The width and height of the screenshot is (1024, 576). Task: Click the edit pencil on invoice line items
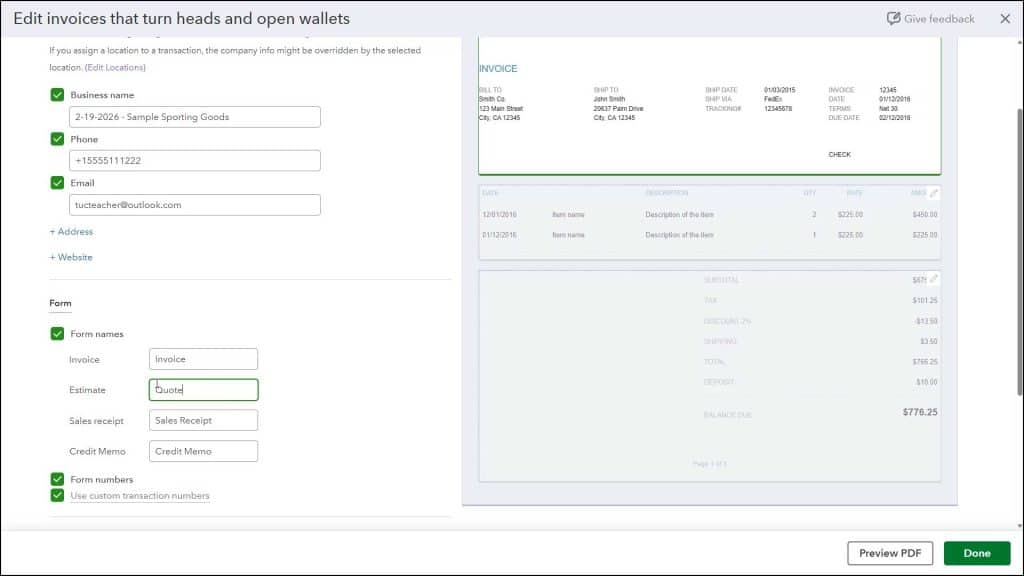[933, 193]
